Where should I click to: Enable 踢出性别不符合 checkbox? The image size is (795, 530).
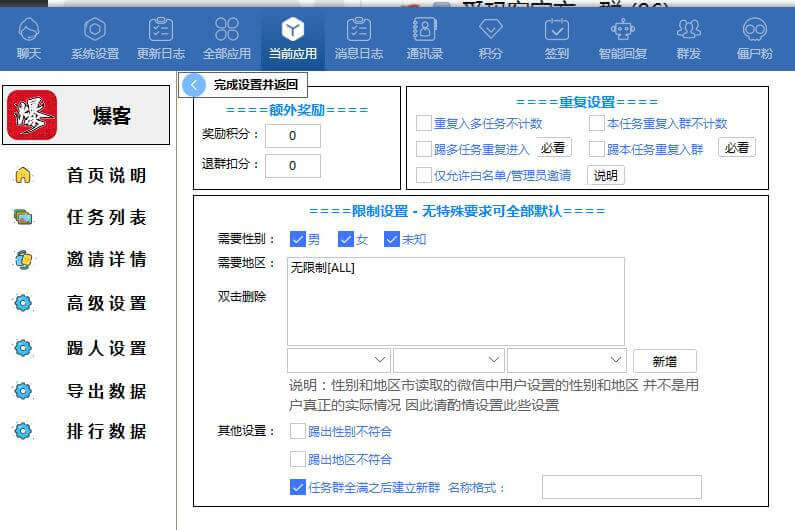(298, 431)
